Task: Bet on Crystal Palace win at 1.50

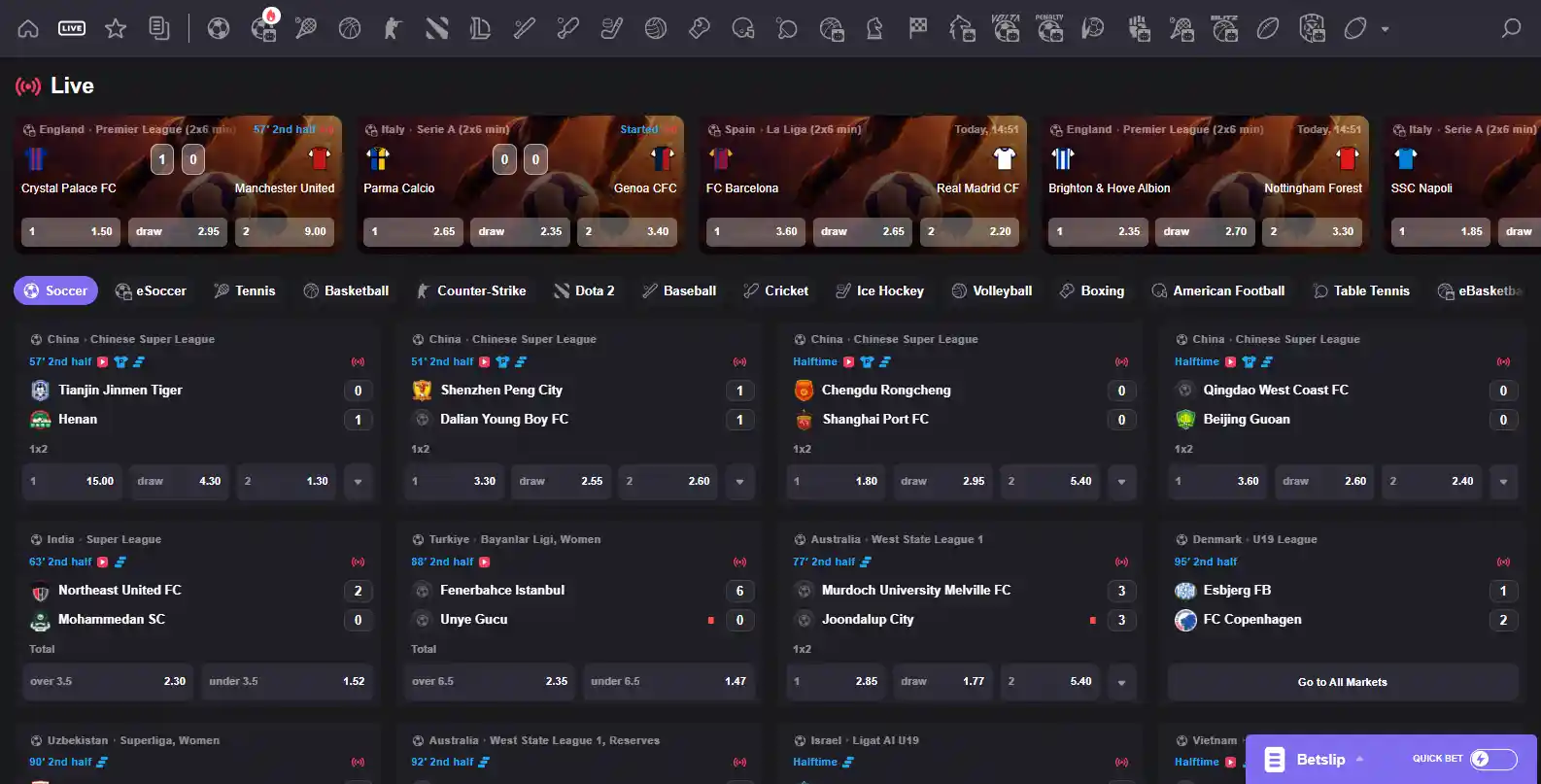Action: pos(71,231)
